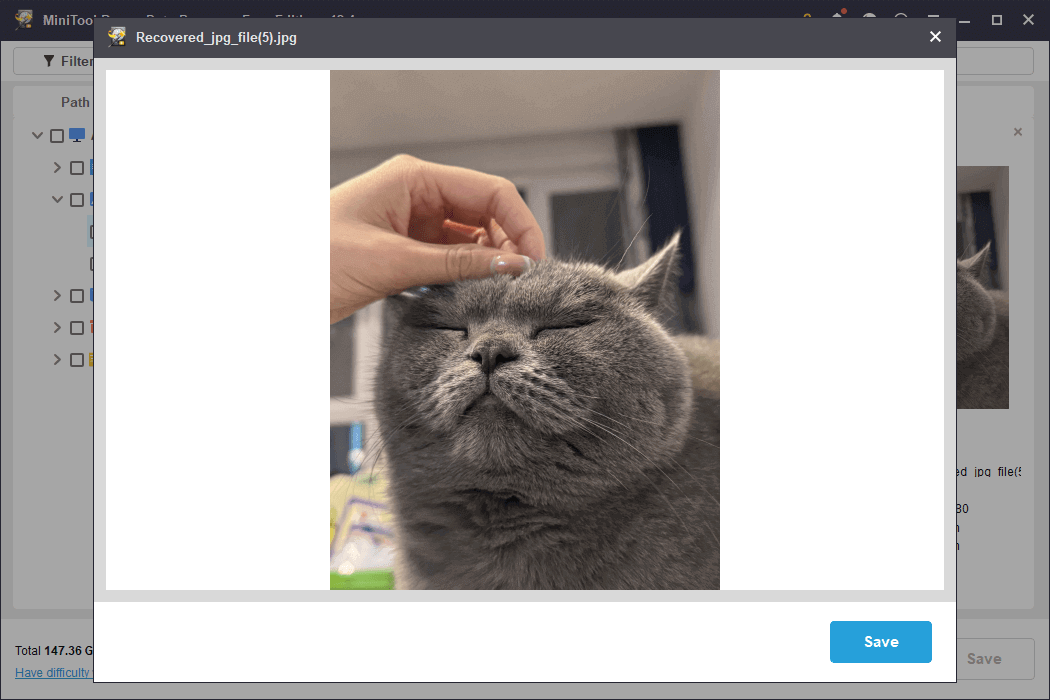
Task: Click the greyed Save button in main window
Action: pyautogui.click(x=994, y=658)
